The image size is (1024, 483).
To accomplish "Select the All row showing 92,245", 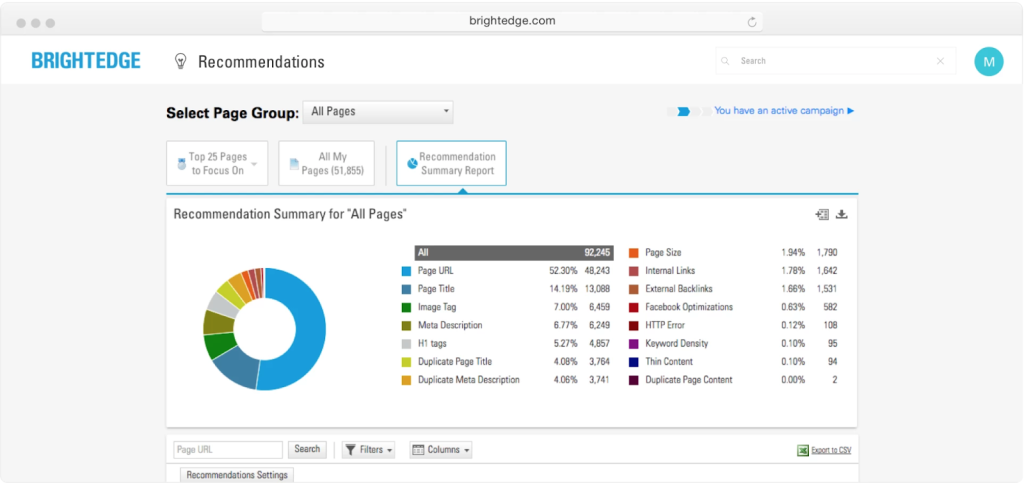I will [514, 253].
